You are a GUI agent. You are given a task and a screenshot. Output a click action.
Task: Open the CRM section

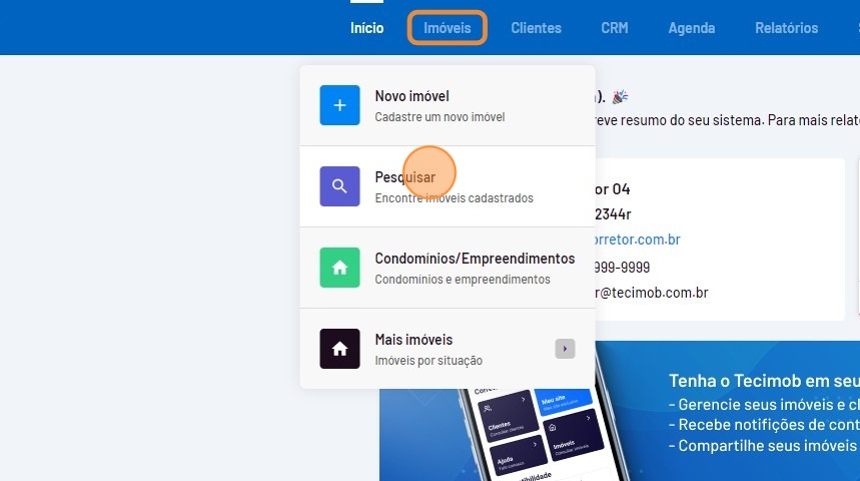[x=614, y=28]
